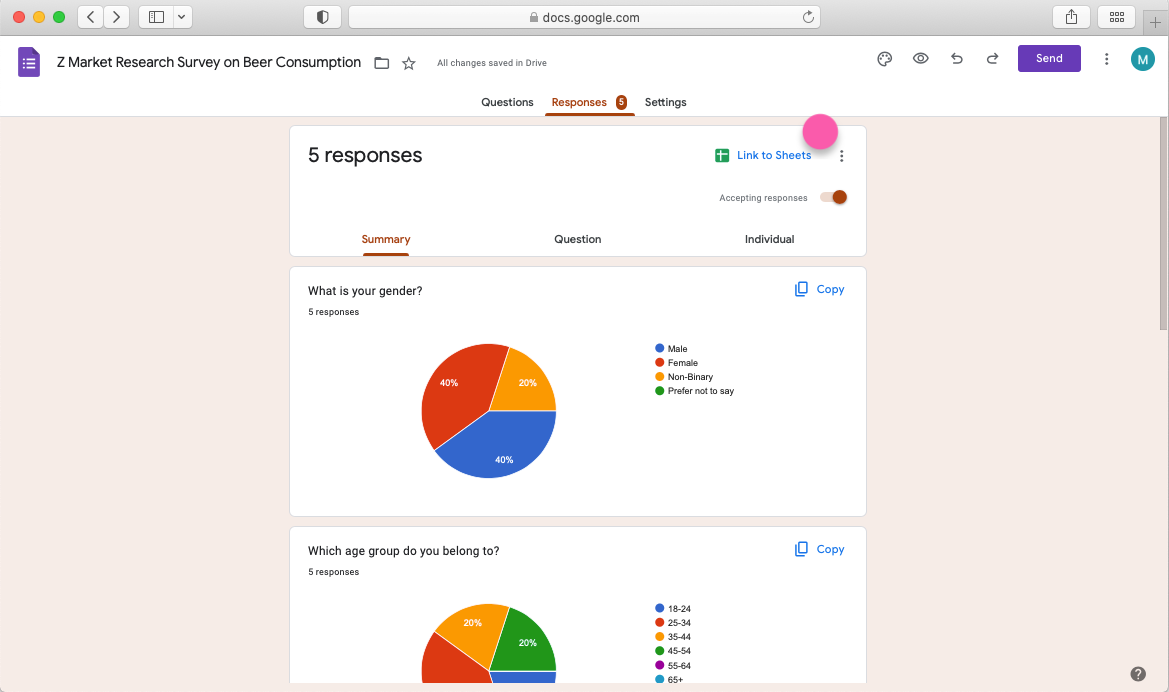
Task: Click the preview eye icon
Action: tap(920, 59)
